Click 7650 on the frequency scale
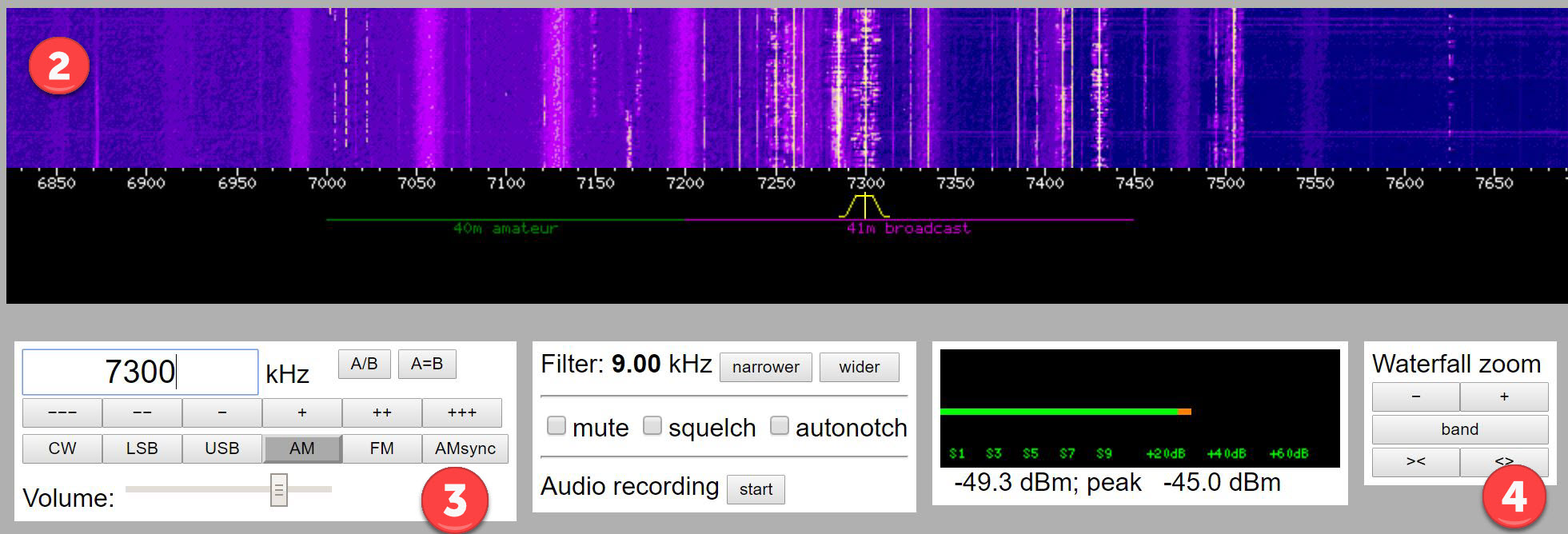This screenshot has height=534, width=1568. [x=1494, y=183]
